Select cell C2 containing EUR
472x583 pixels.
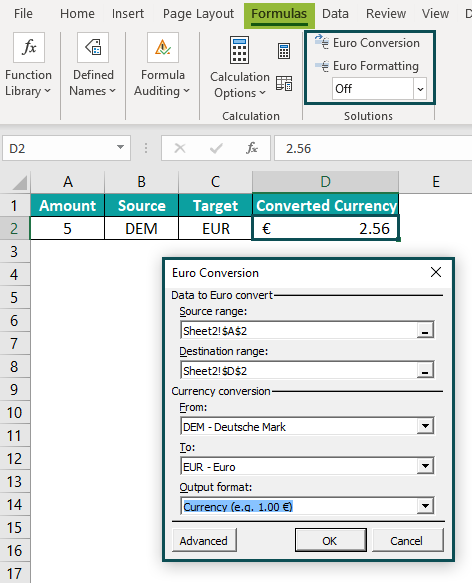215,228
